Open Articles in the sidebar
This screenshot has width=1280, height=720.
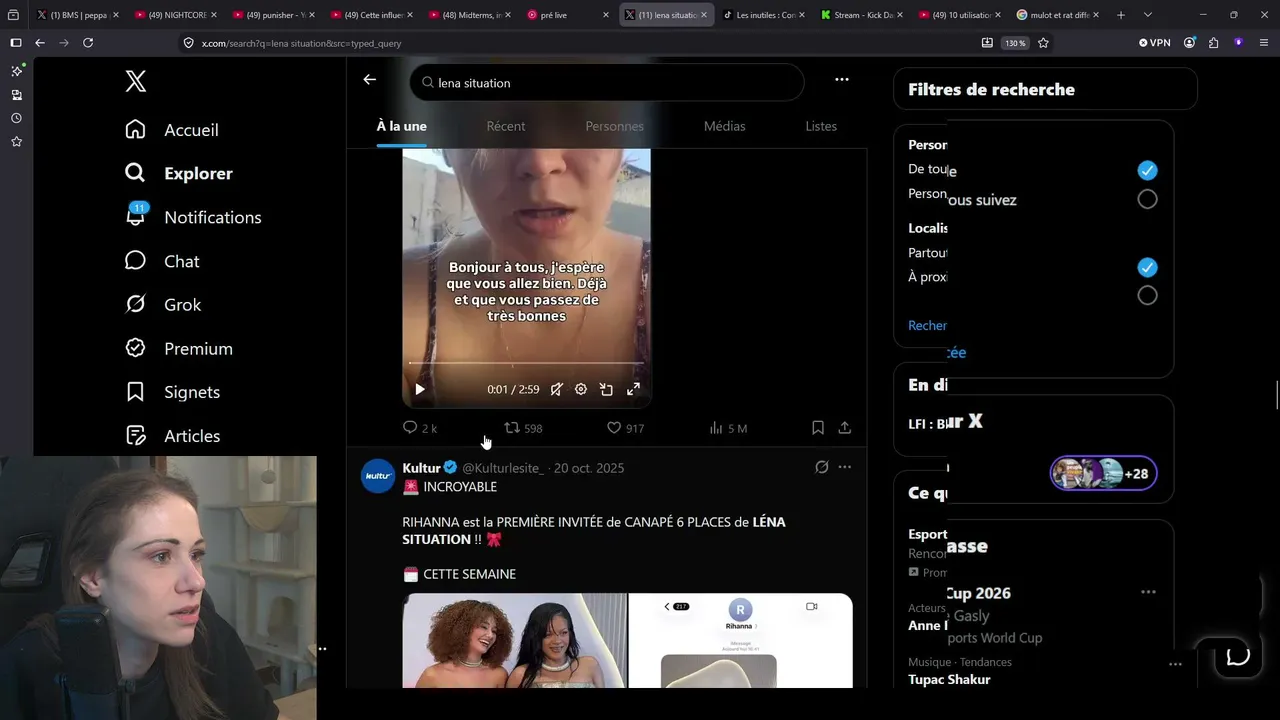point(172,436)
